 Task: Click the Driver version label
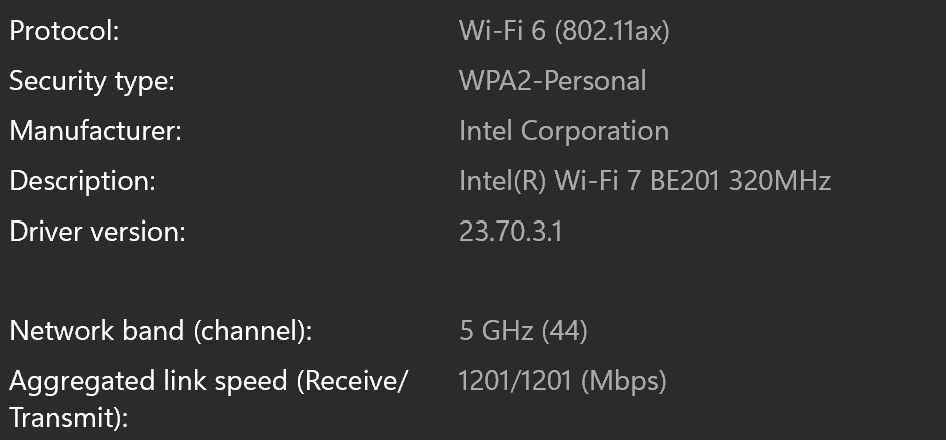click(98, 232)
